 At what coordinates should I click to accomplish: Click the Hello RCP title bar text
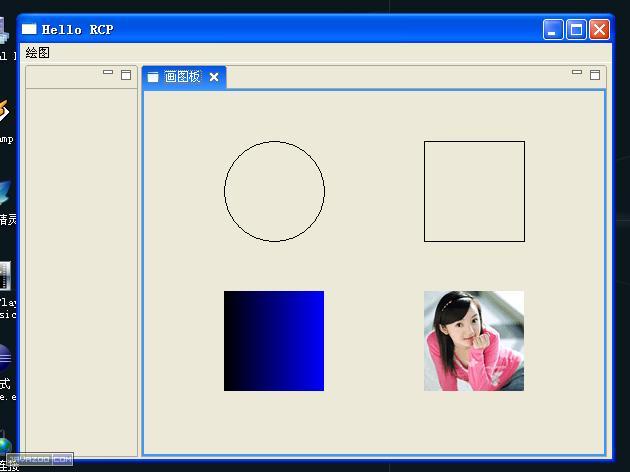coord(77,30)
